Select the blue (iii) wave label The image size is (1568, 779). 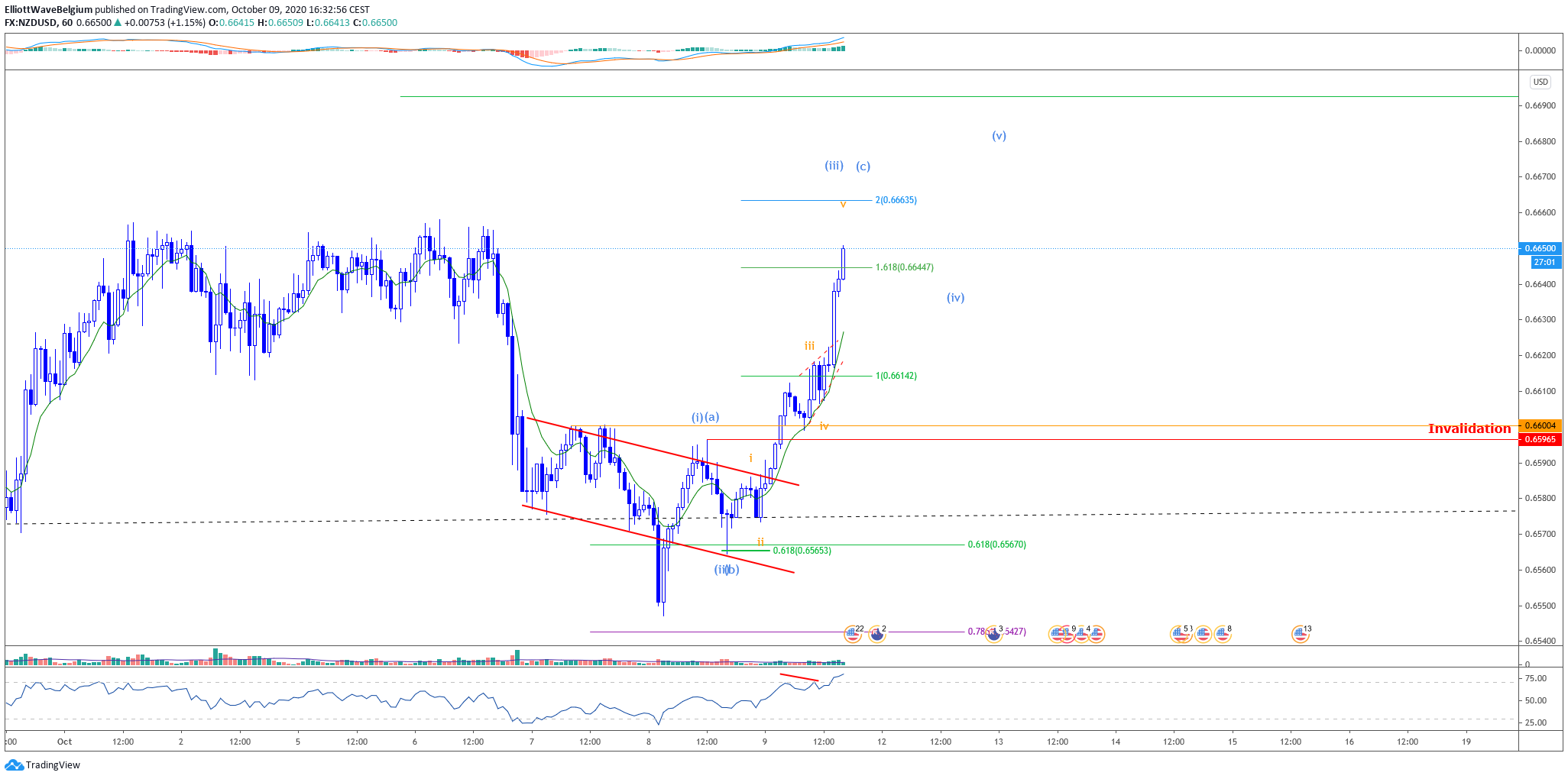834,165
